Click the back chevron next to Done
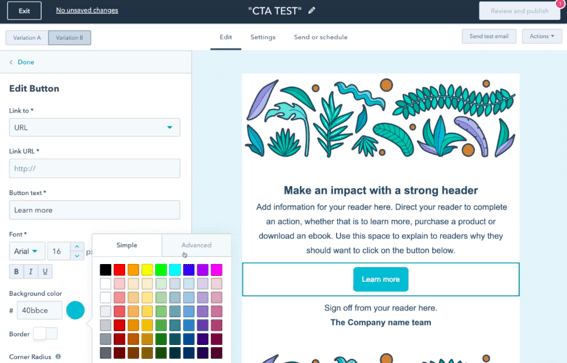The width and height of the screenshot is (567, 363). pos(11,62)
